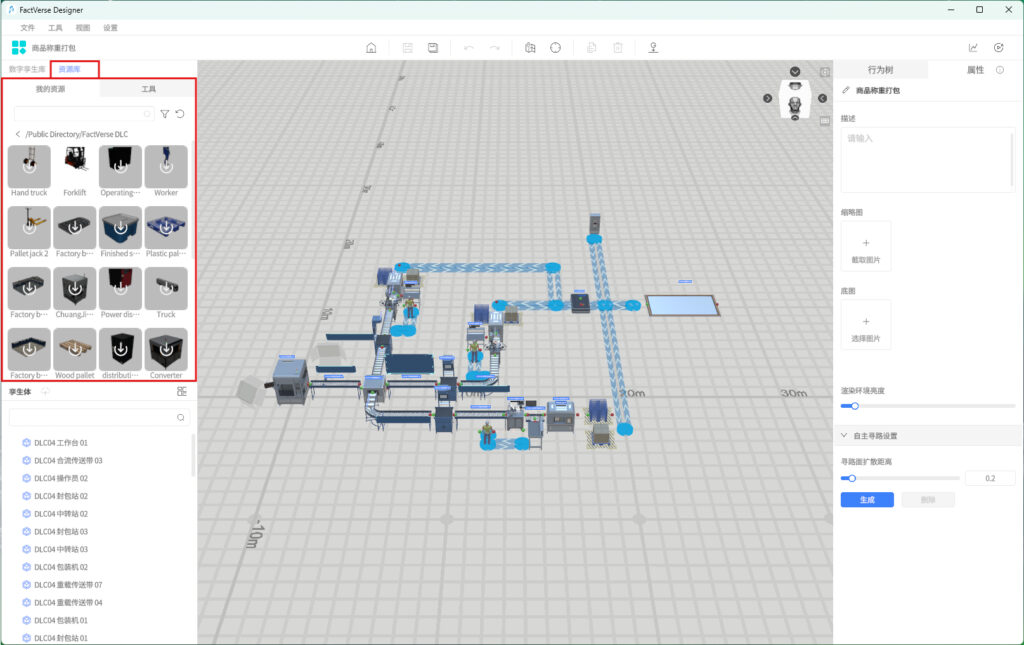Click the resource library search field

[84, 114]
